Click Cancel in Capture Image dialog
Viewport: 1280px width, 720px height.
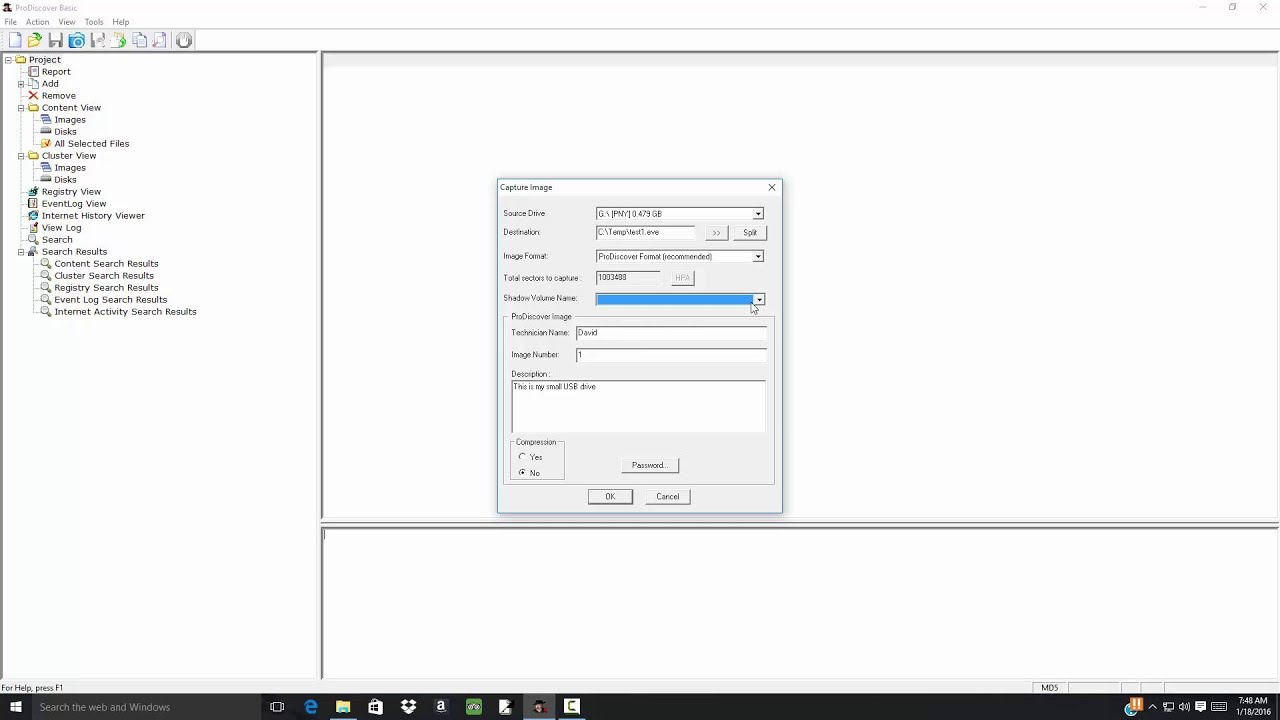pos(667,497)
